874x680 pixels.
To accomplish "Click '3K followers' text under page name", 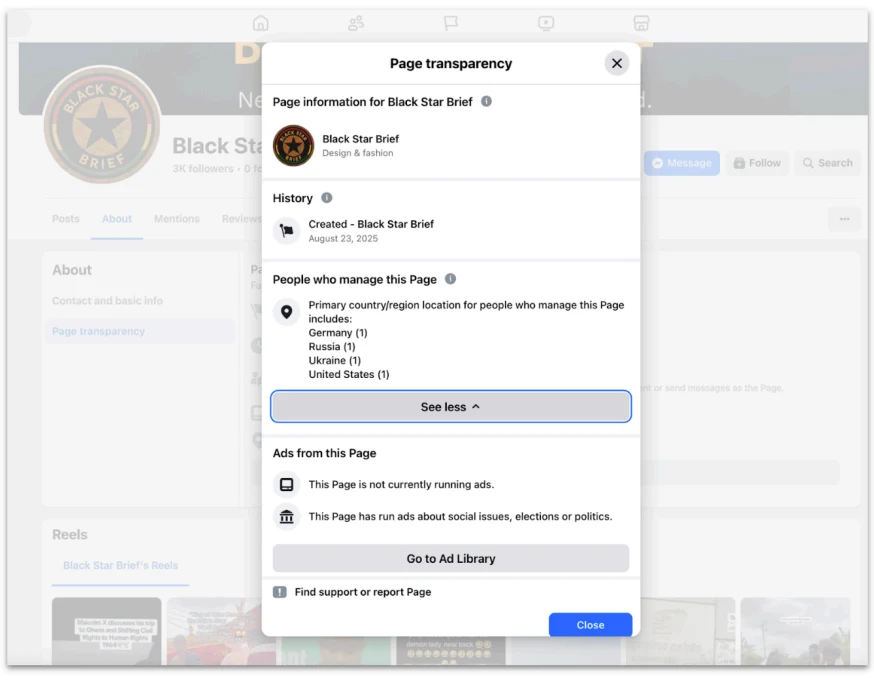I will point(203,168).
